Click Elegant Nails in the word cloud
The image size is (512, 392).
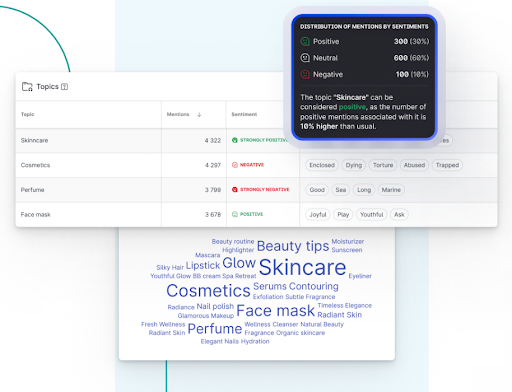pos(220,341)
